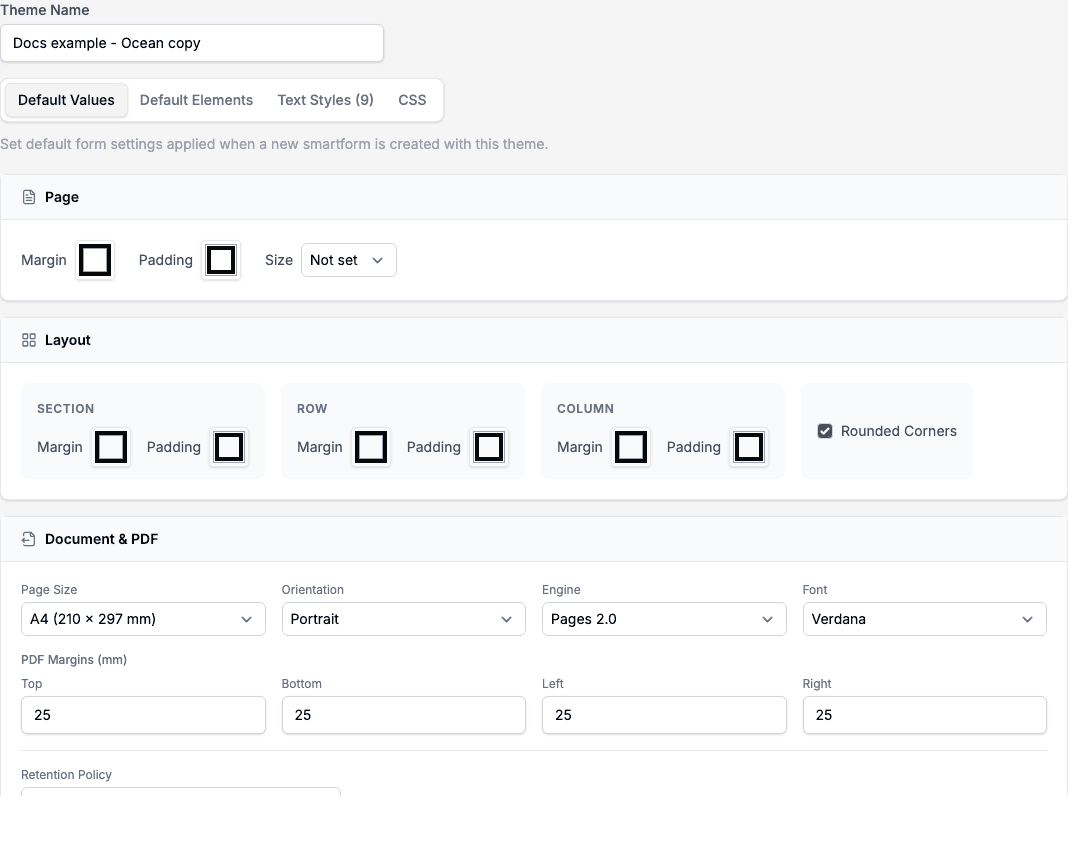Open the Section Padding box control
This screenshot has height=842, width=1068.
tap(229, 447)
